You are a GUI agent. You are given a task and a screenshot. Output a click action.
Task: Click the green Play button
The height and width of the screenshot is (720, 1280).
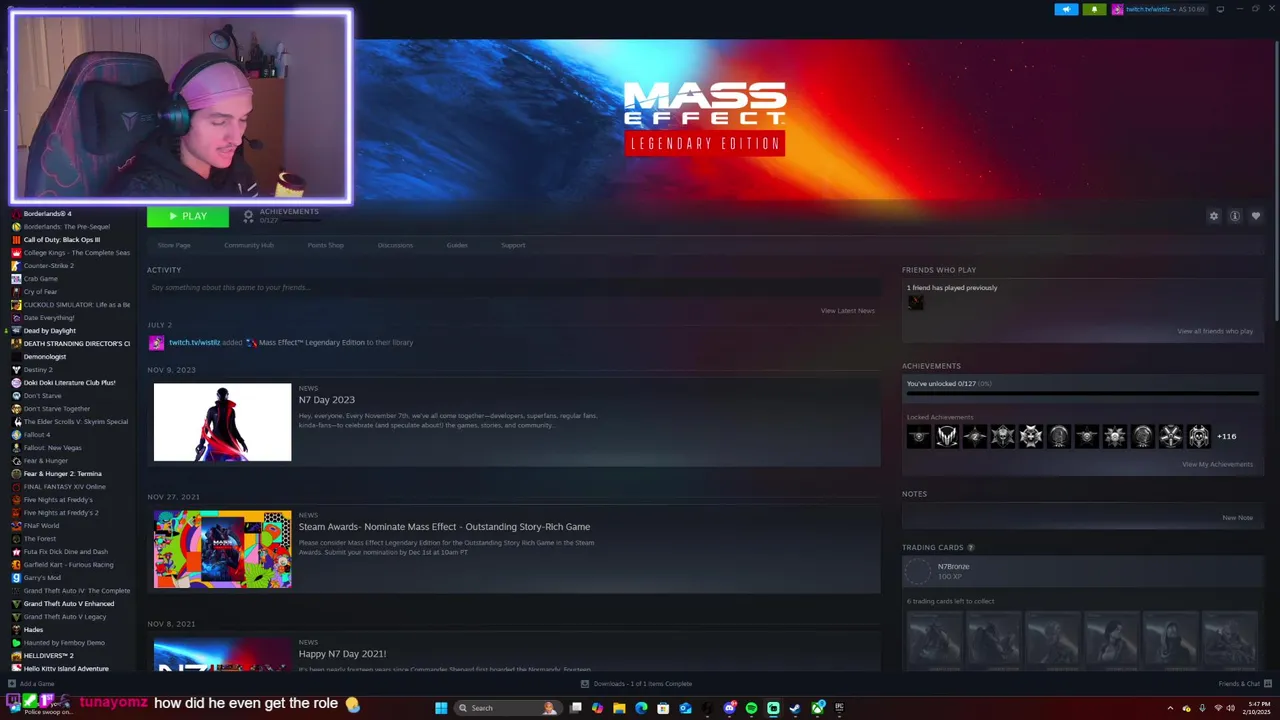(188, 216)
